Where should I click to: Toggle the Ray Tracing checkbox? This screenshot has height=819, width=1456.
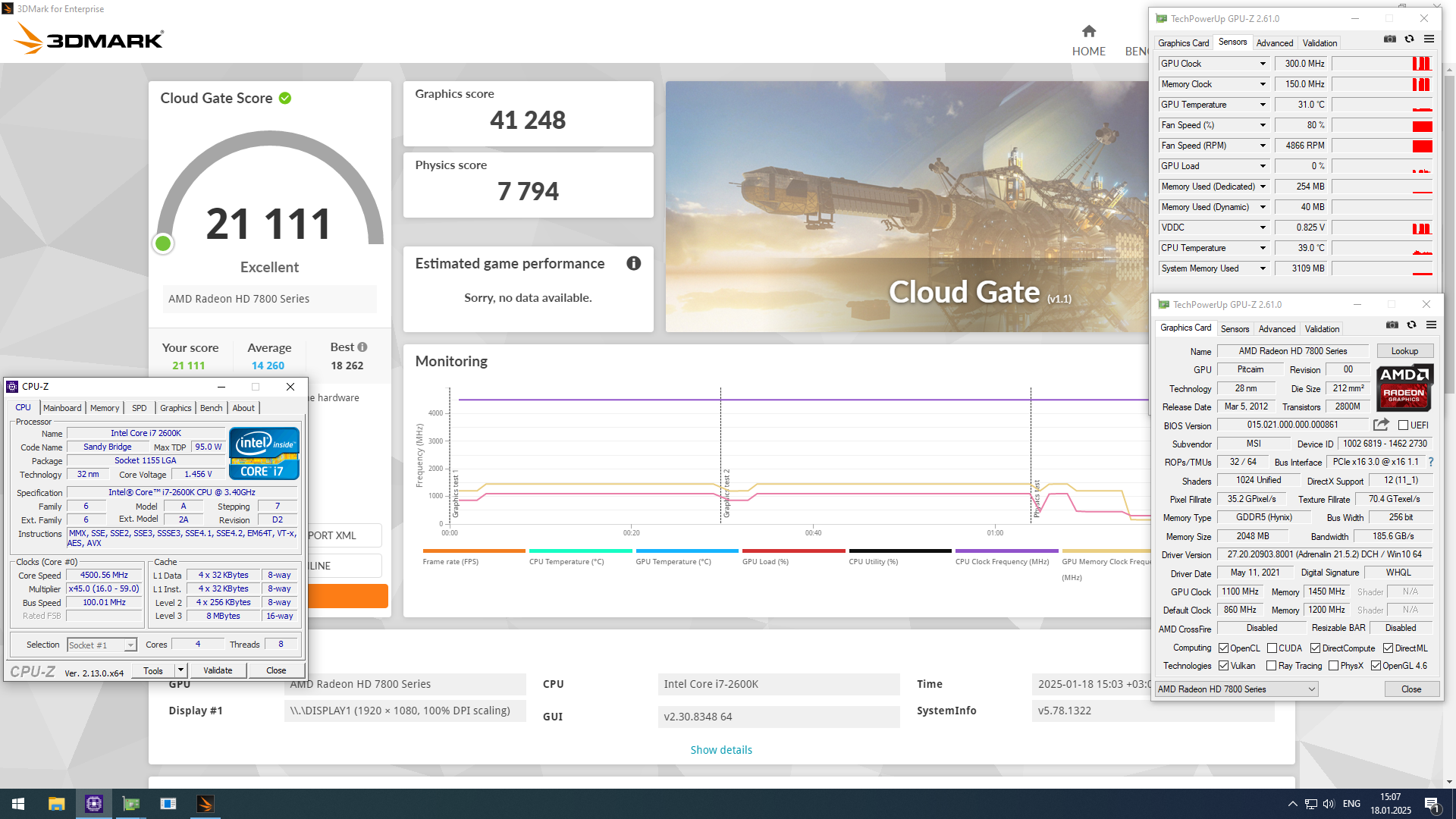click(1272, 666)
